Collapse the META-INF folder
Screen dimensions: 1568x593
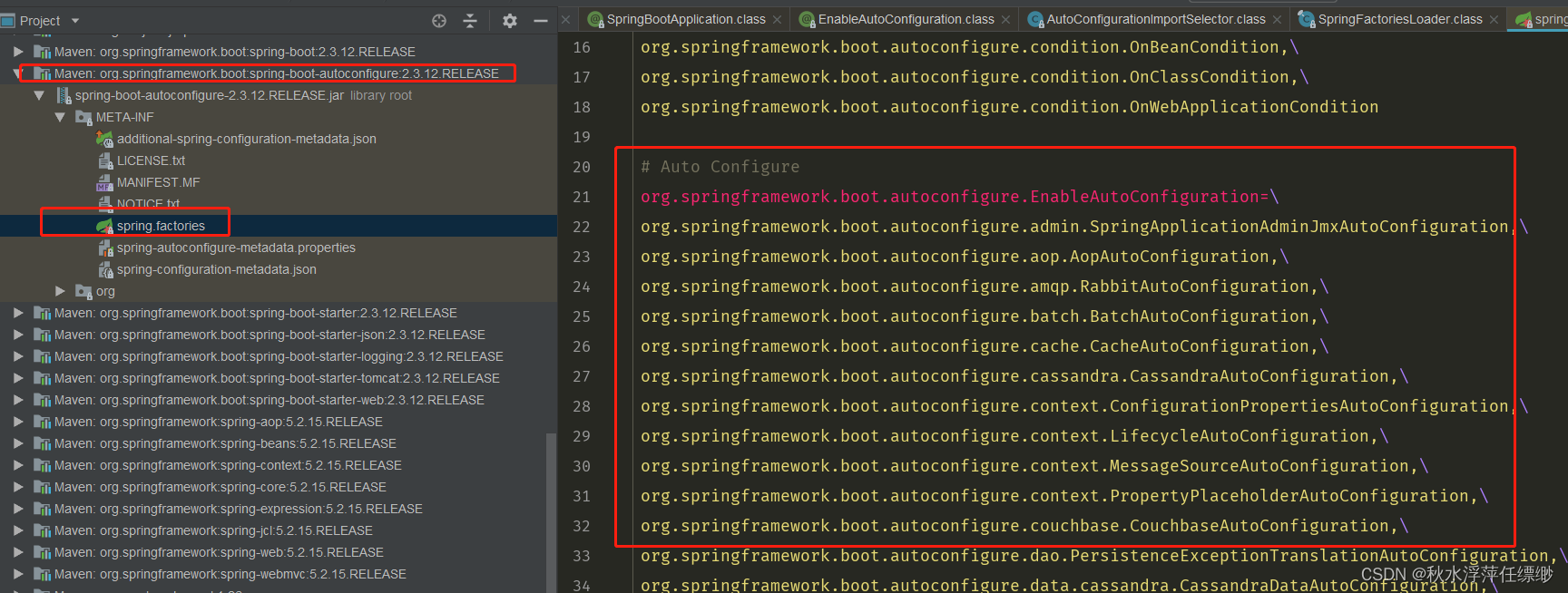[x=60, y=117]
